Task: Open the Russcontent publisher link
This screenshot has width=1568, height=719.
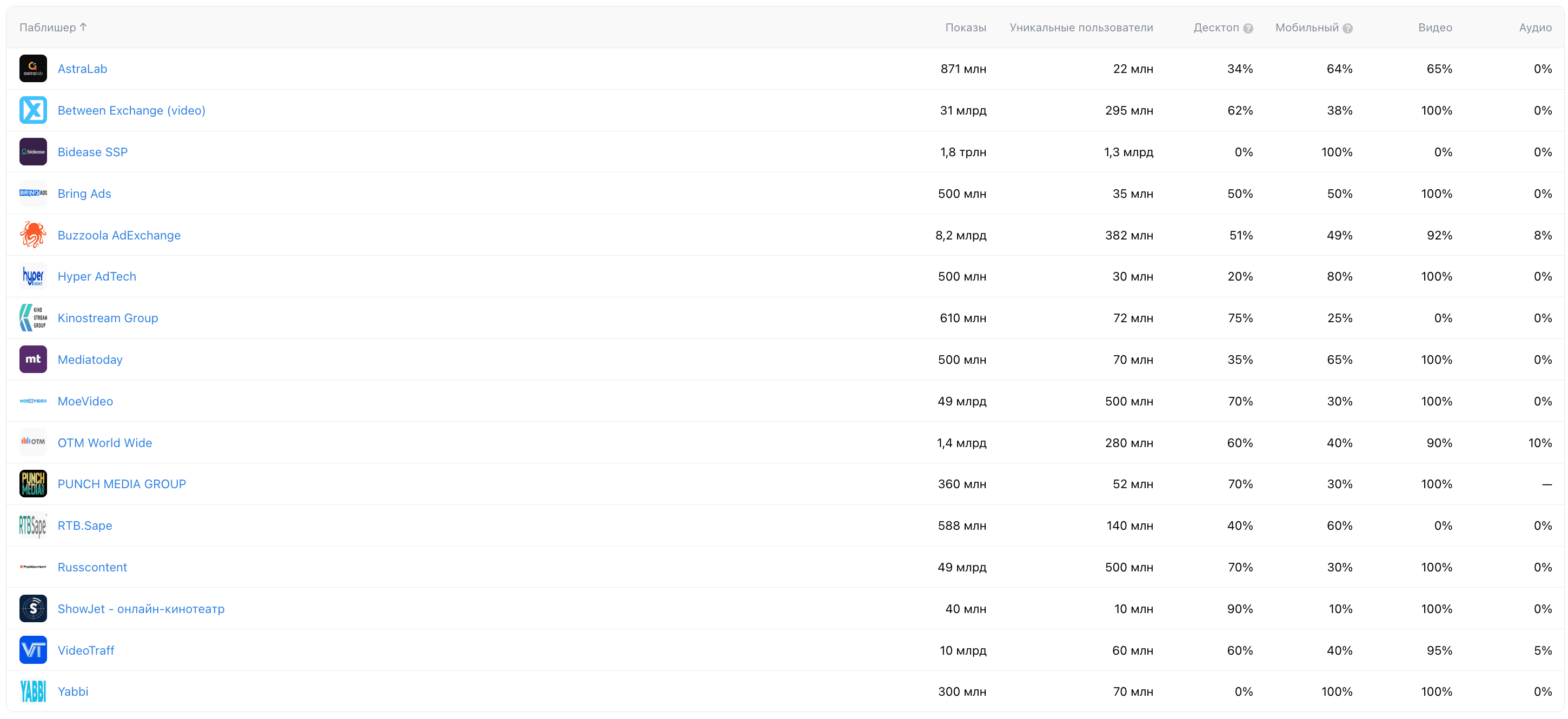Action: (x=92, y=567)
